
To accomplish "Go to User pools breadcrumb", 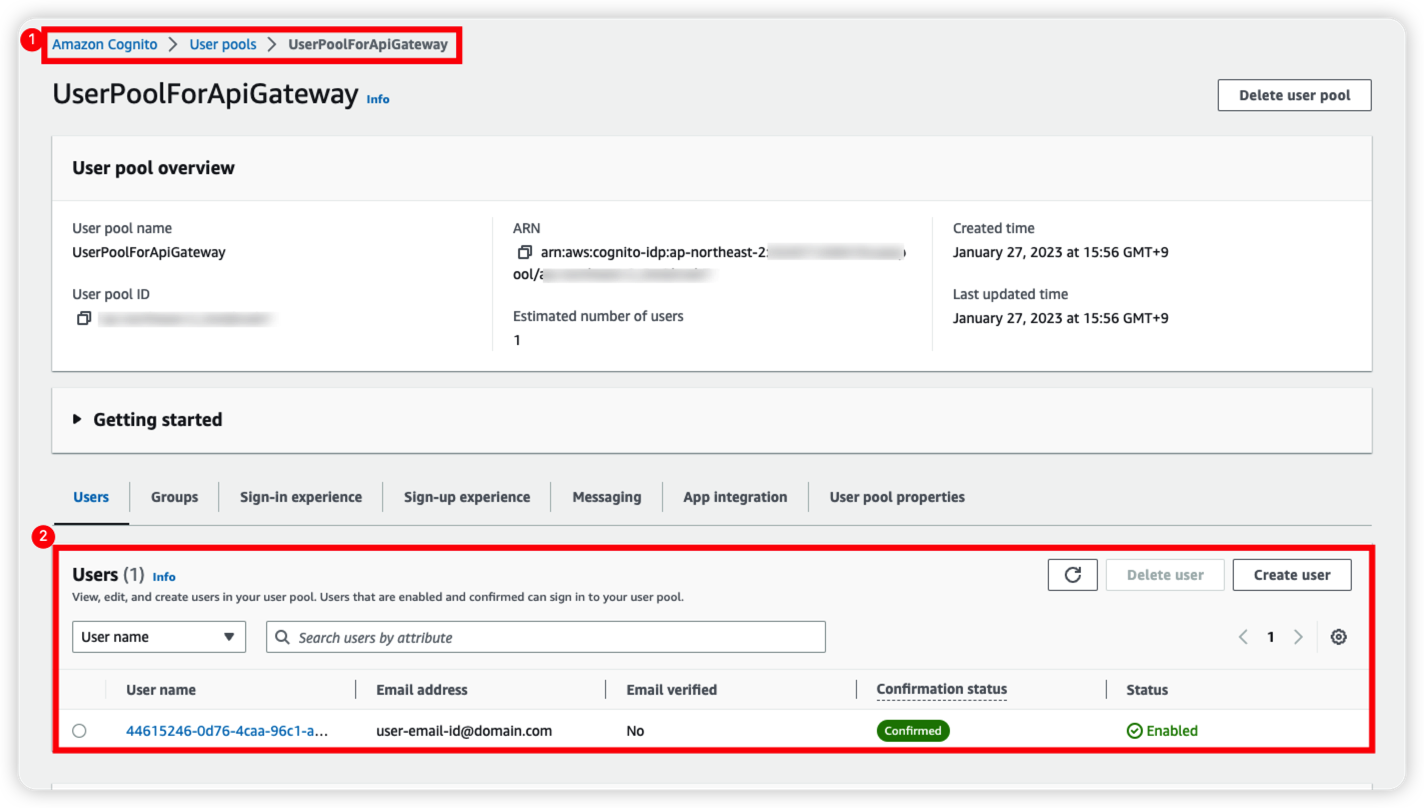I will [225, 45].
